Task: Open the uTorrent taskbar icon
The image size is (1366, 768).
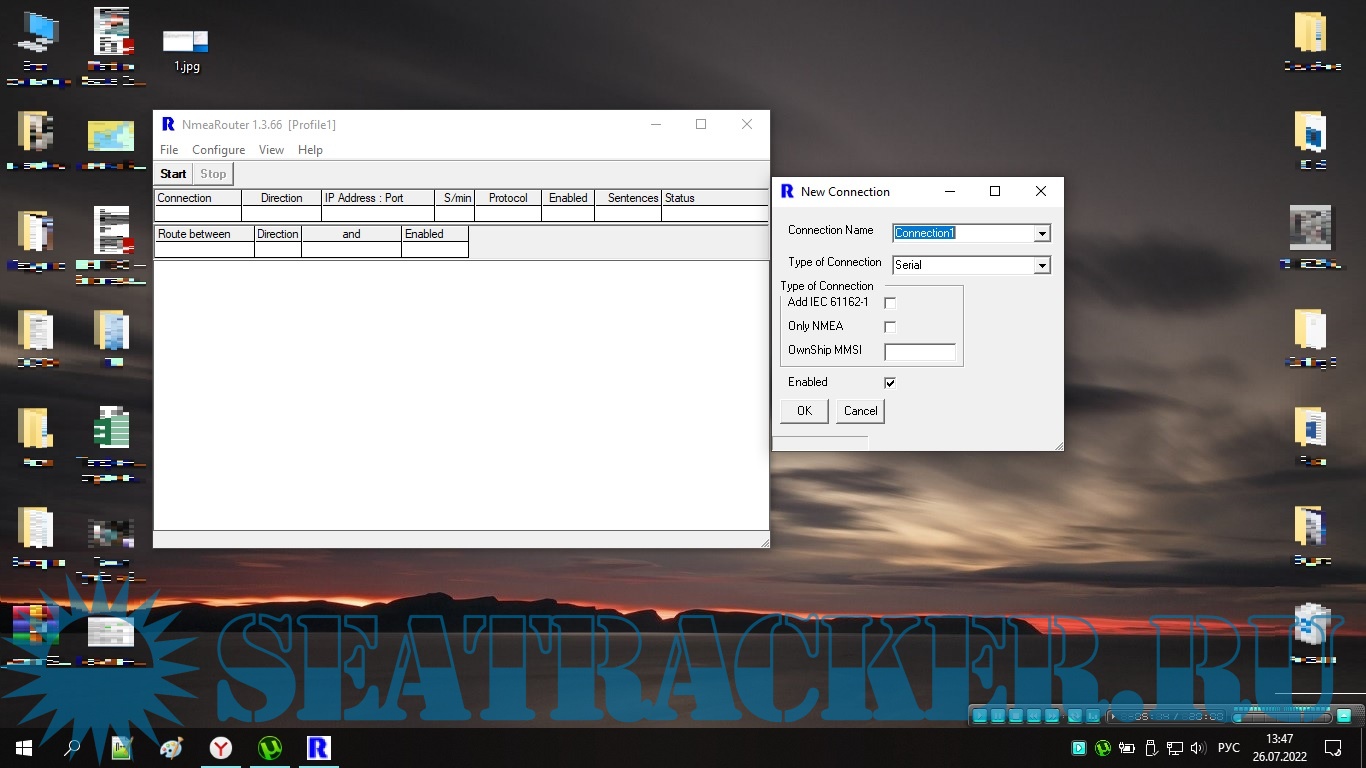Action: 269,747
